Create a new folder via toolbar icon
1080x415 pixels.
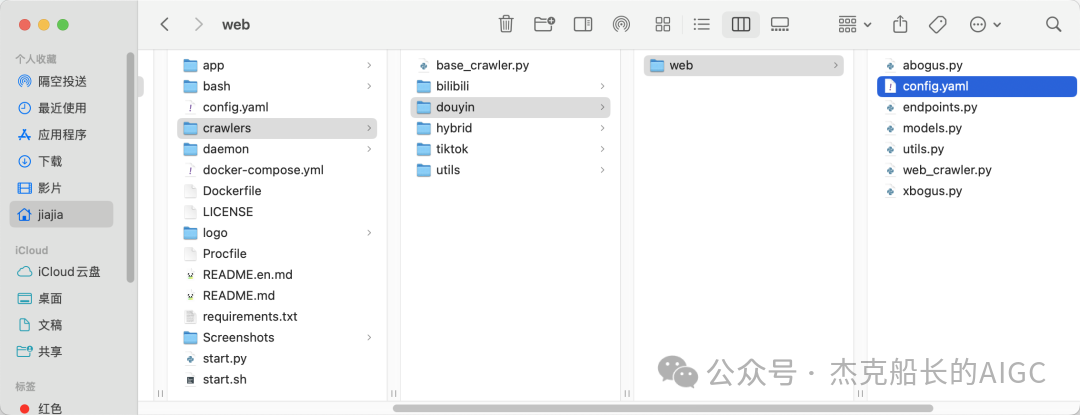544,25
